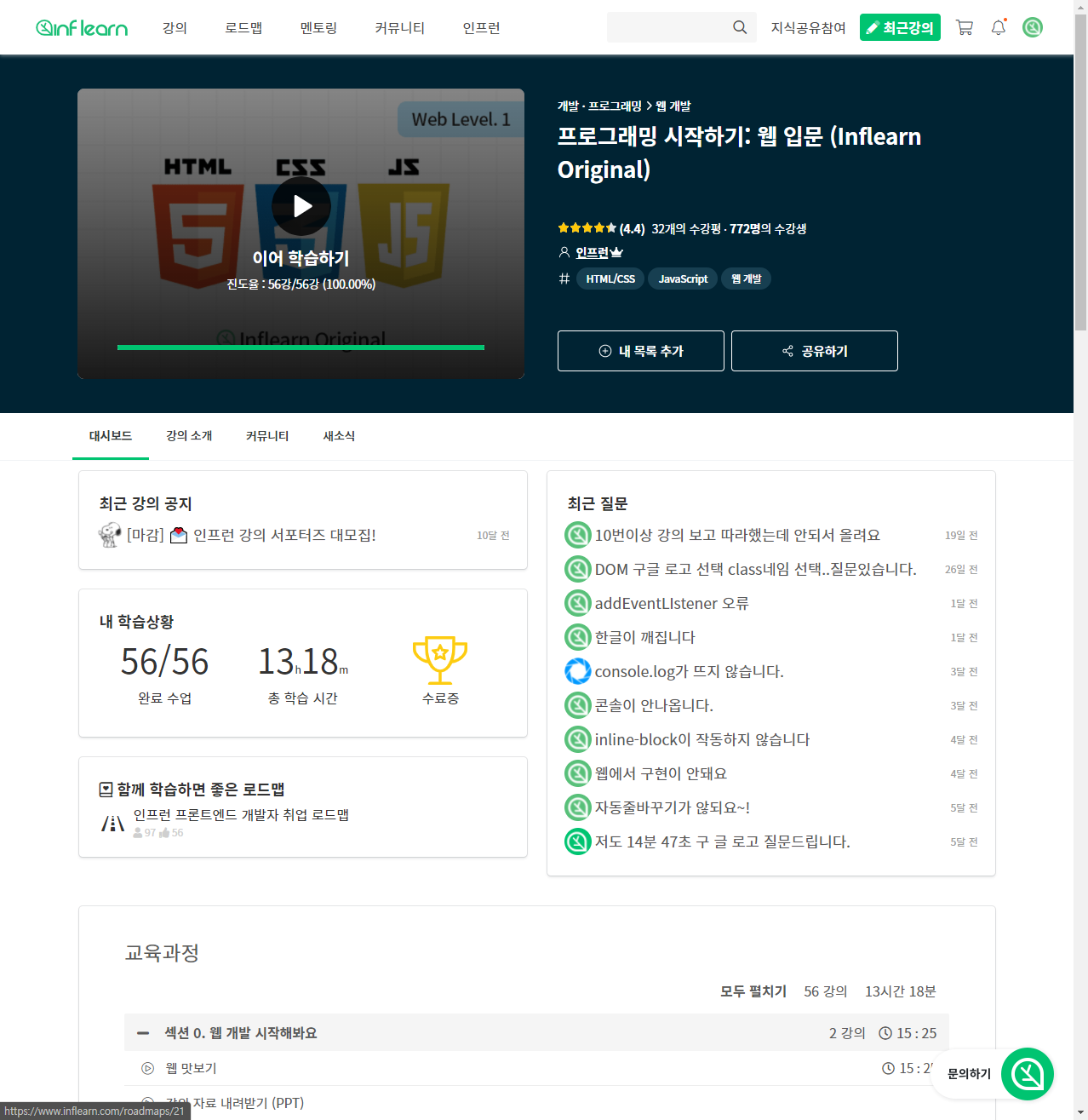Click play icon beside '웹 맛보기'
Screen dimensions: 1088x1120
(x=147, y=1068)
